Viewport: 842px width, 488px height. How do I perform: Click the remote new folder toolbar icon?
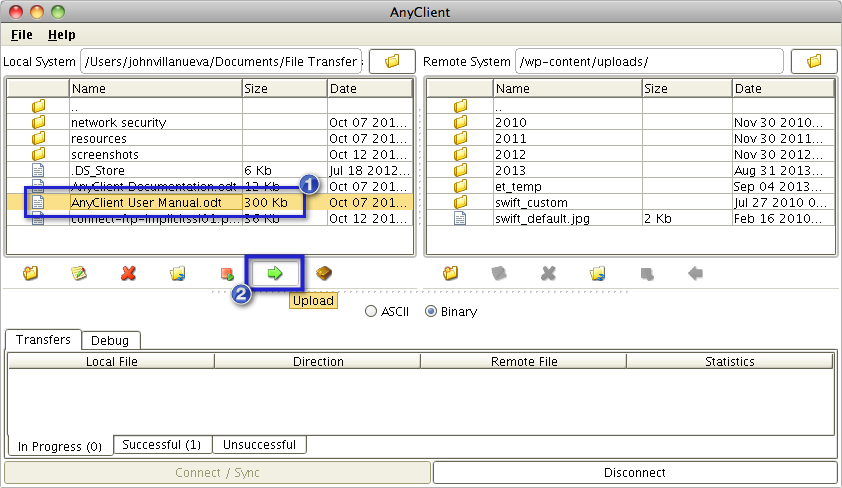(451, 273)
